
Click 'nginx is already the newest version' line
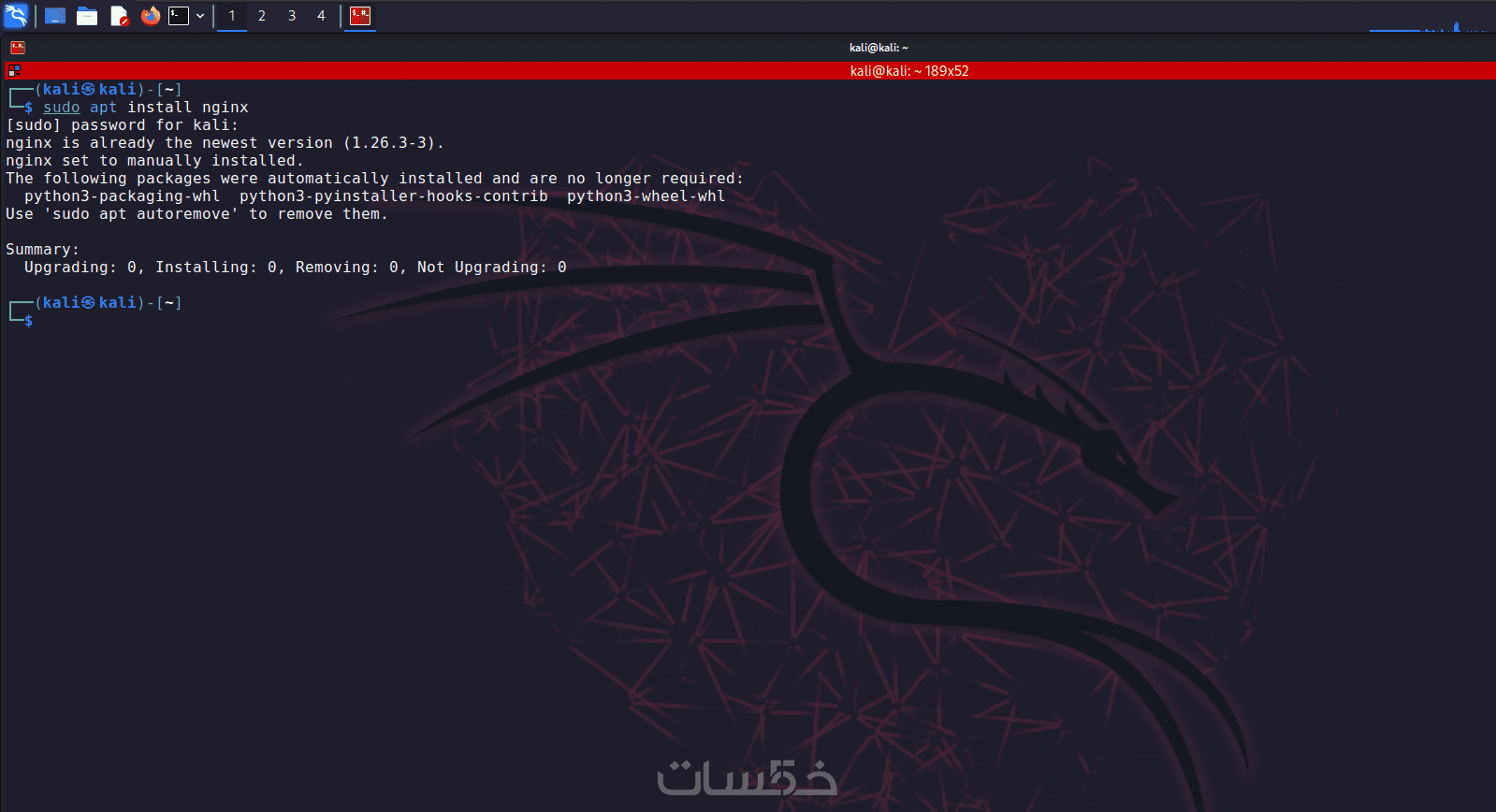pos(225,143)
